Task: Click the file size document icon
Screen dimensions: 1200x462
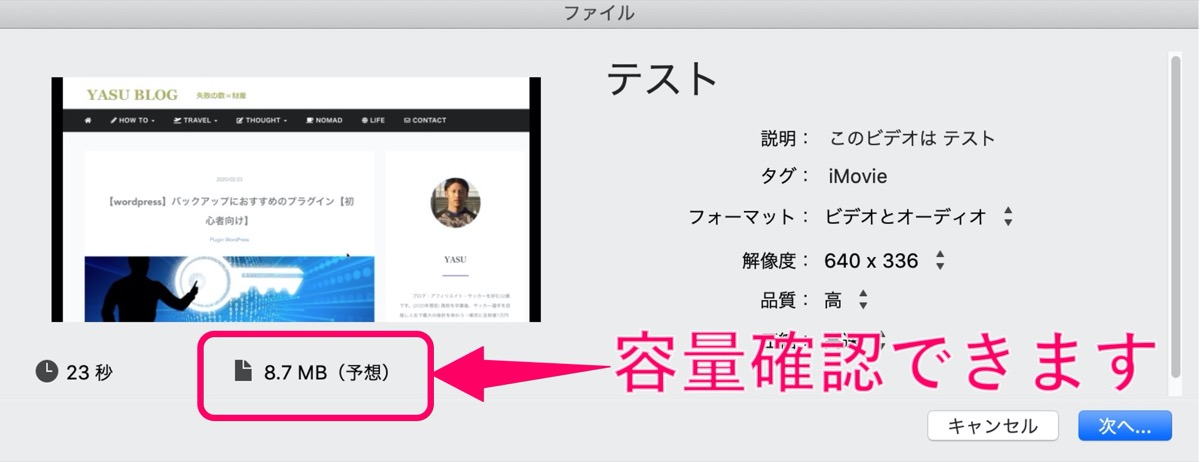Action: 243,371
